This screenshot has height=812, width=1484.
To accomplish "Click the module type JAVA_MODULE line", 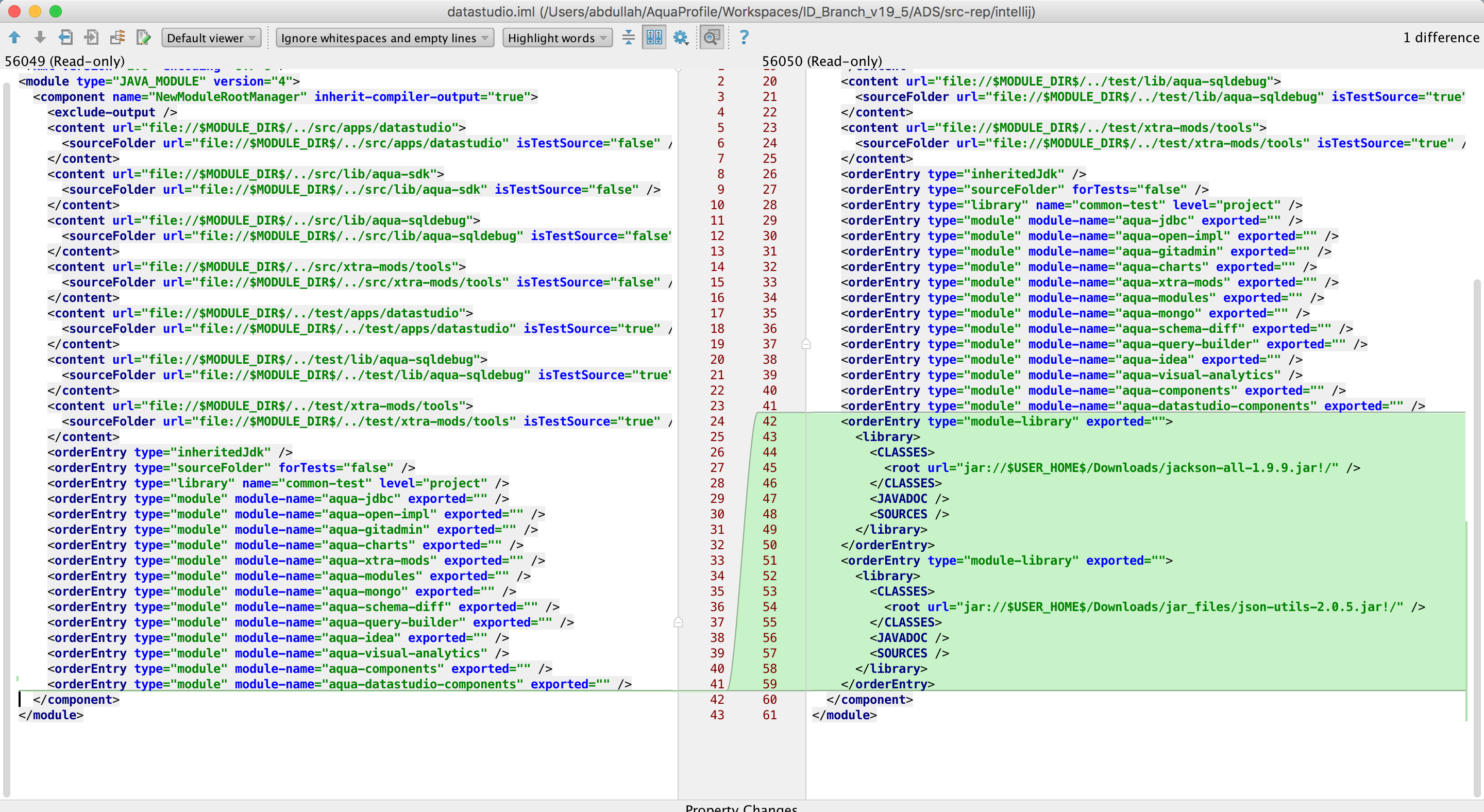I will [159, 81].
